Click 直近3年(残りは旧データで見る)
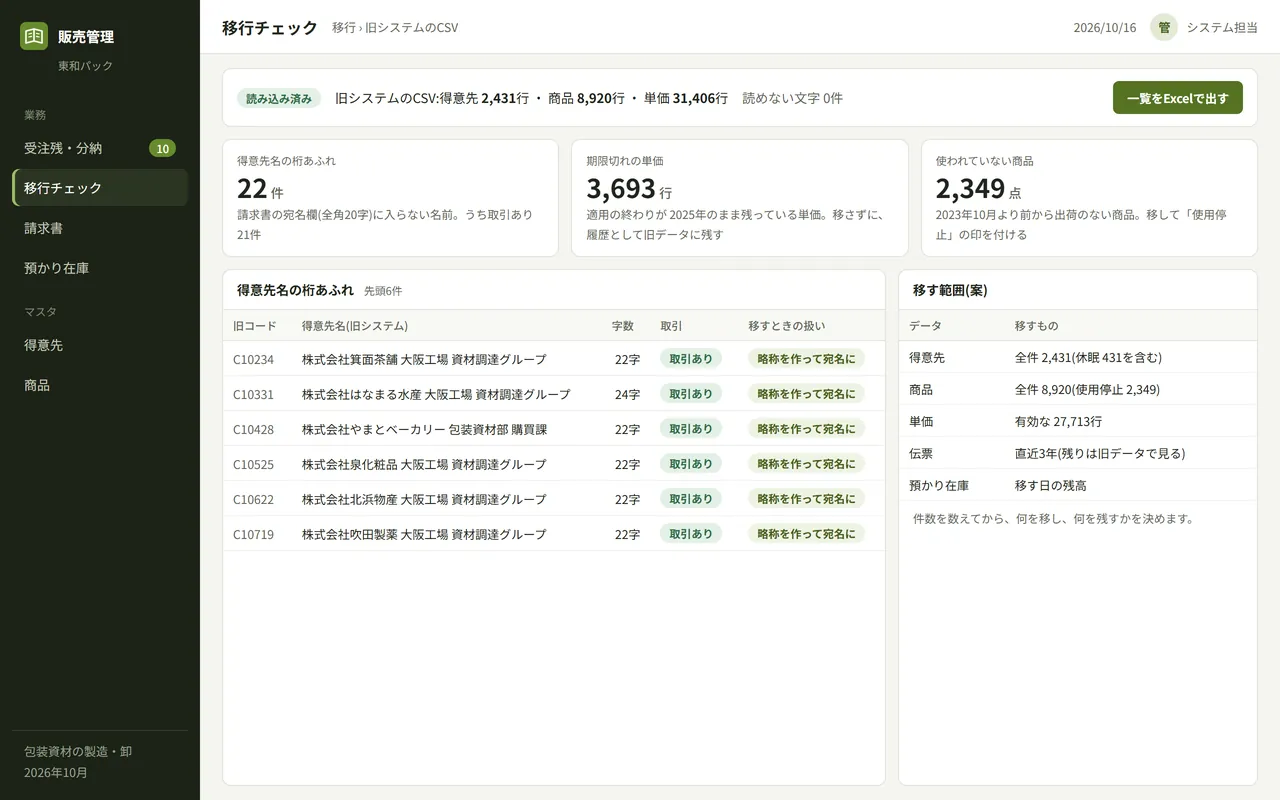 click(1100, 453)
